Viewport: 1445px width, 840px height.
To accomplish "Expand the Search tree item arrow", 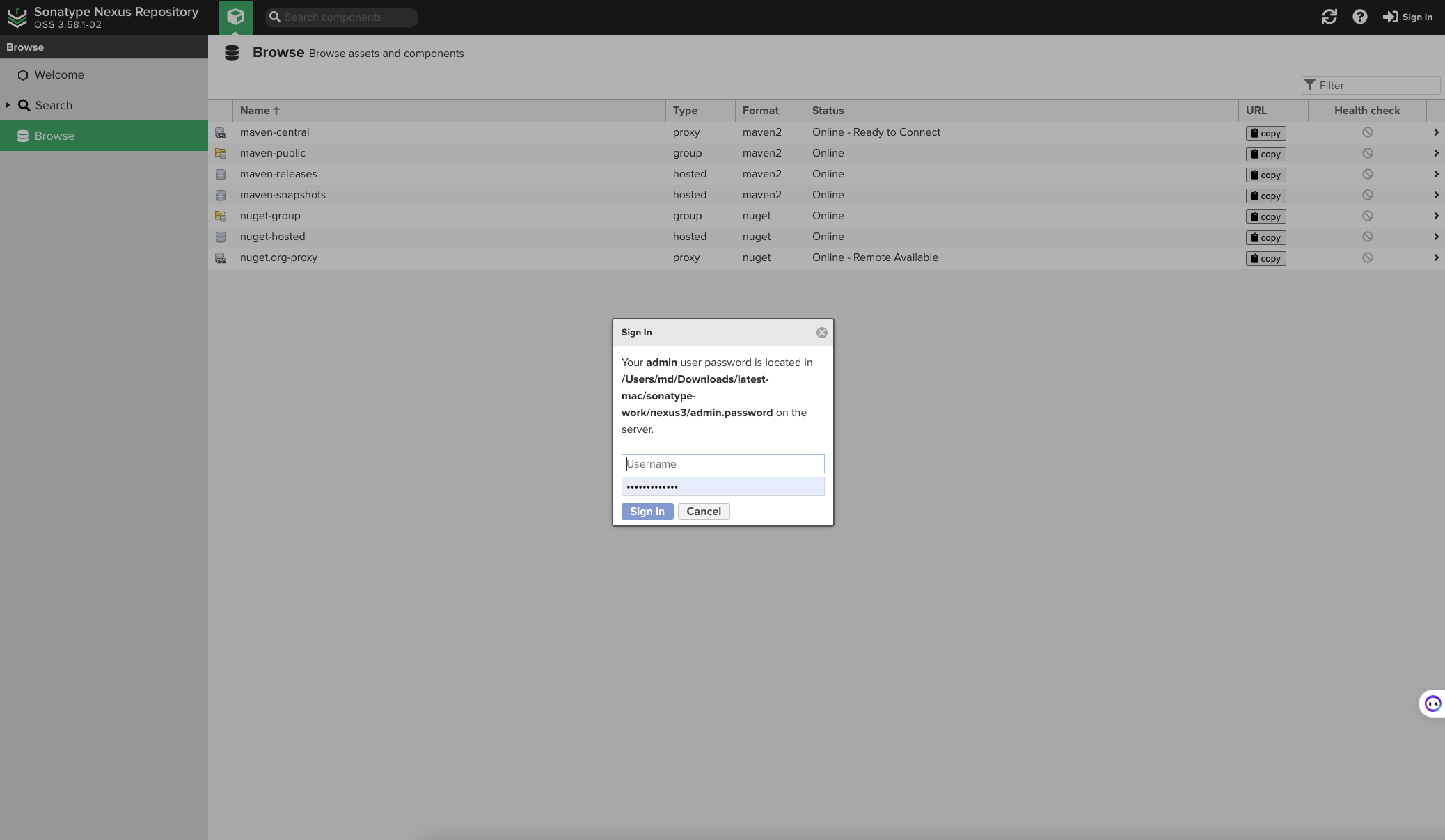I will pos(8,105).
